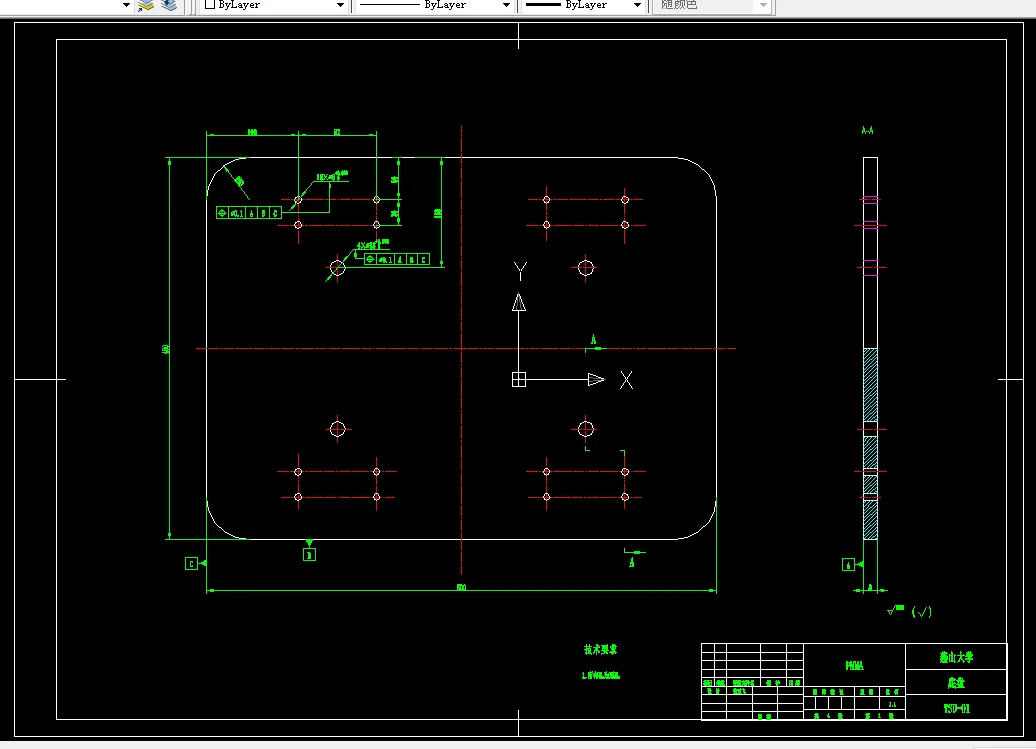Select datum A box beside section view
The height and width of the screenshot is (749, 1036).
pos(848,565)
